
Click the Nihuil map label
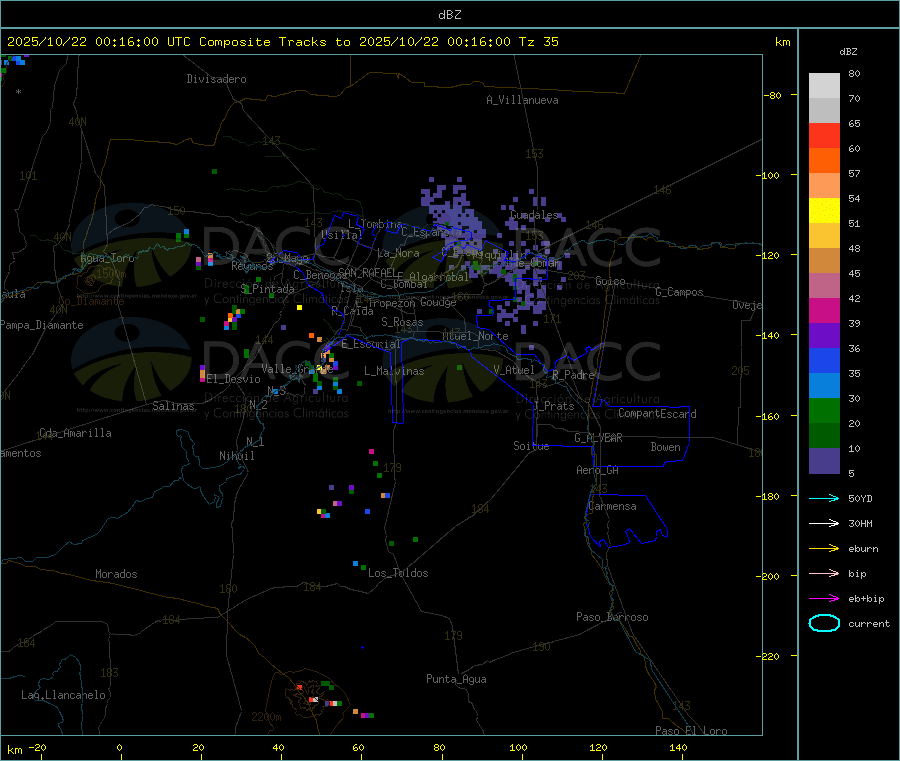pyautogui.click(x=236, y=456)
